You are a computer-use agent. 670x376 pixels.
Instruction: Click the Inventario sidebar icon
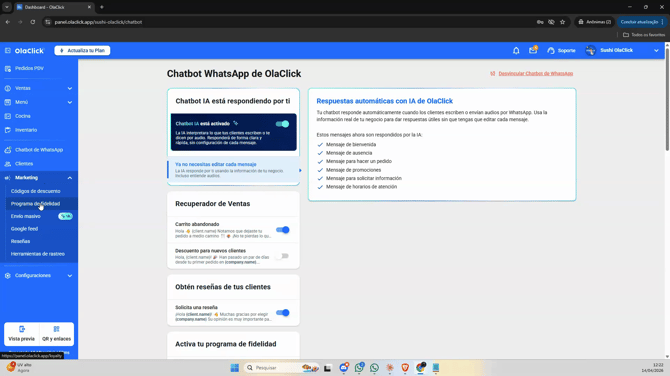tap(8, 130)
